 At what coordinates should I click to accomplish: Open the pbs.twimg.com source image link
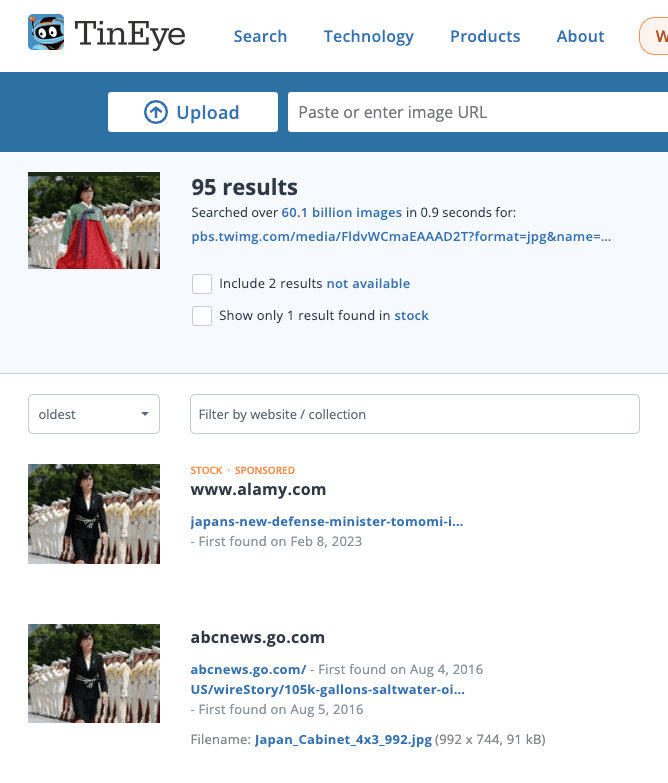pyautogui.click(x=401, y=236)
